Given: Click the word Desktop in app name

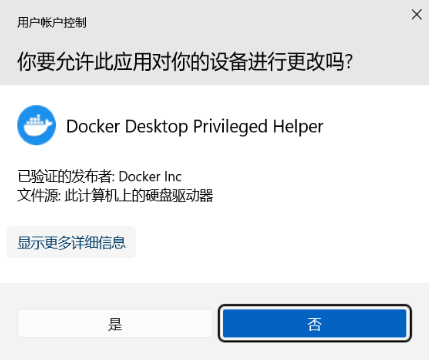Looking at the screenshot, I should click(x=157, y=127).
